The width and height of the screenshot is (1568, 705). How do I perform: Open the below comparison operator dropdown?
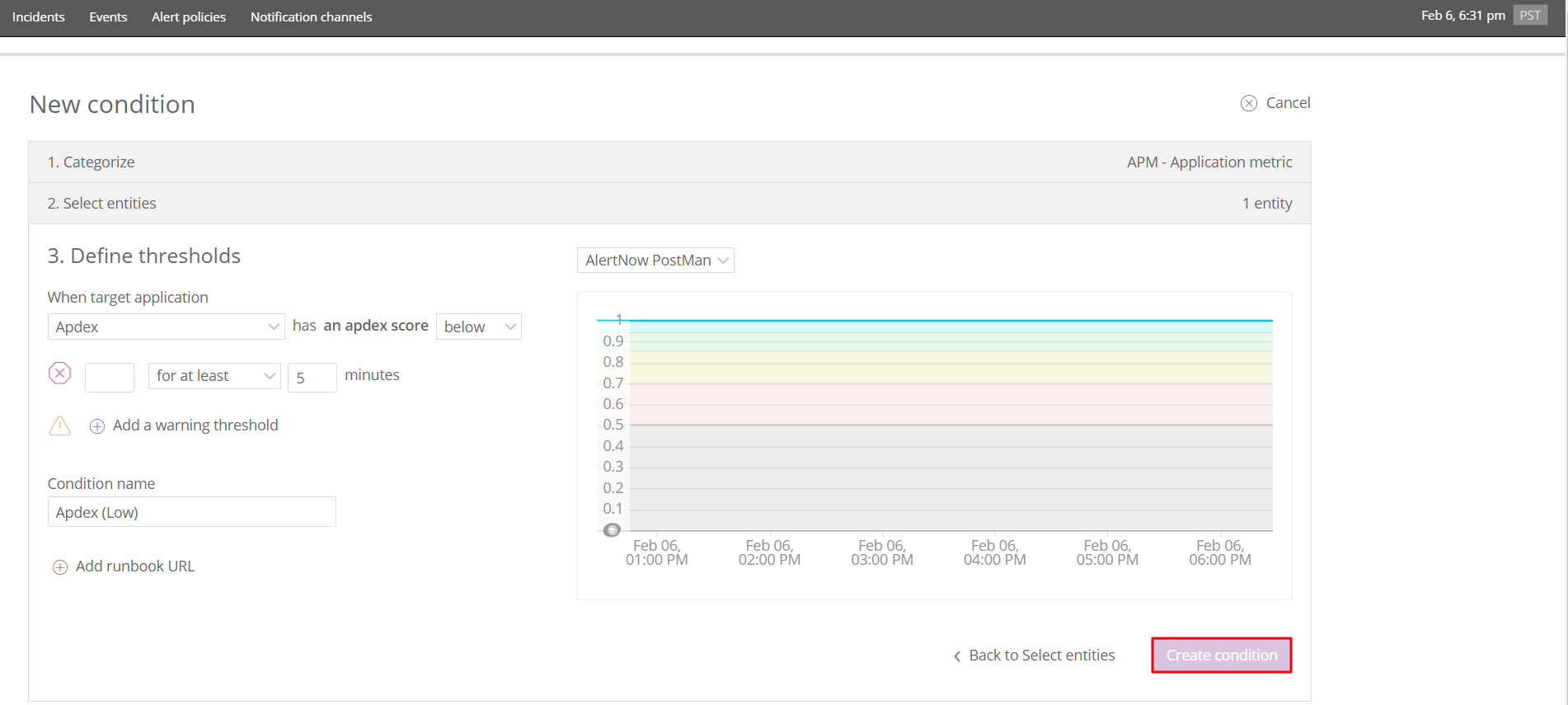(478, 327)
